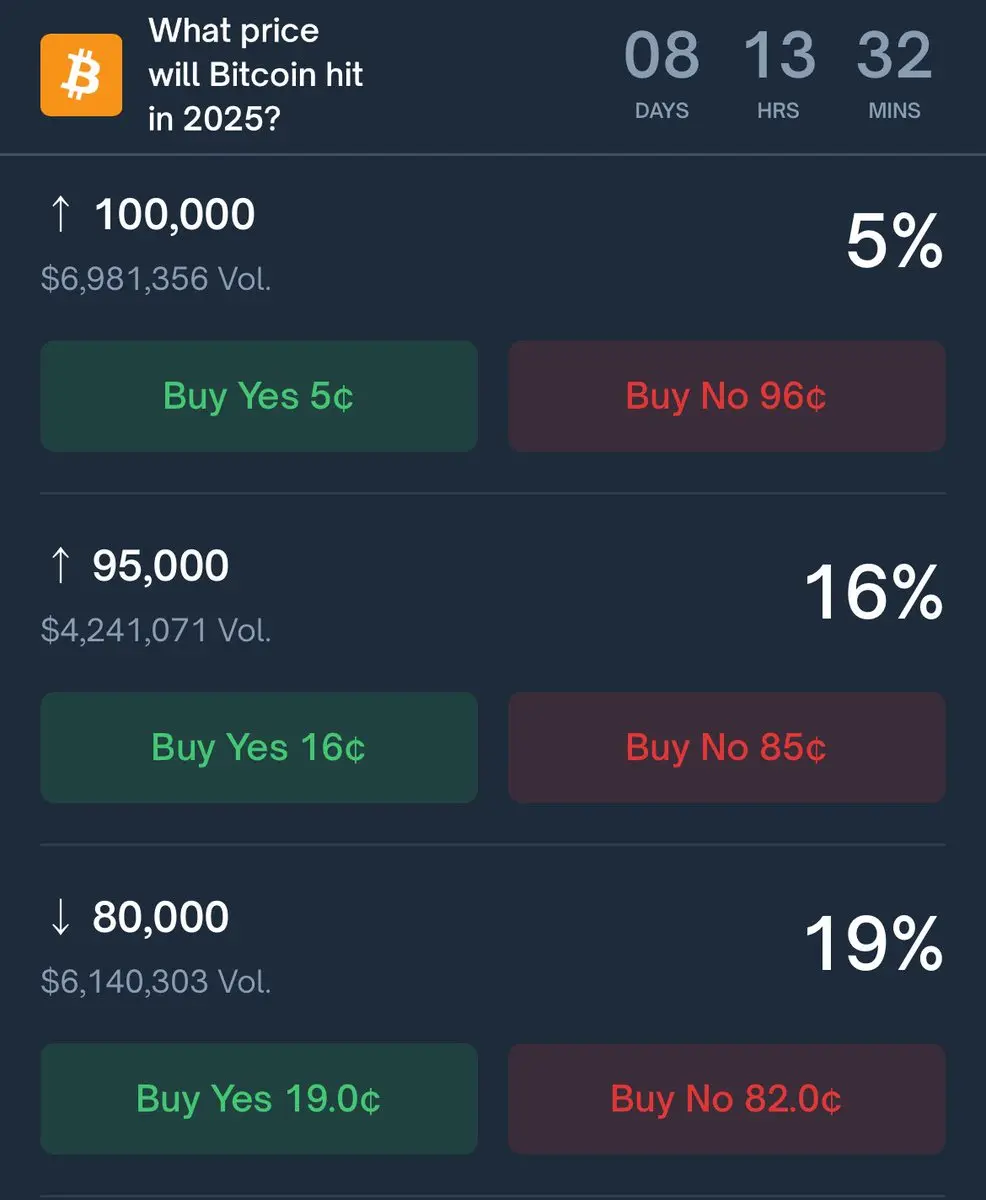Click the 19% probability figure
Viewport: 986px width, 1200px height.
(x=874, y=944)
